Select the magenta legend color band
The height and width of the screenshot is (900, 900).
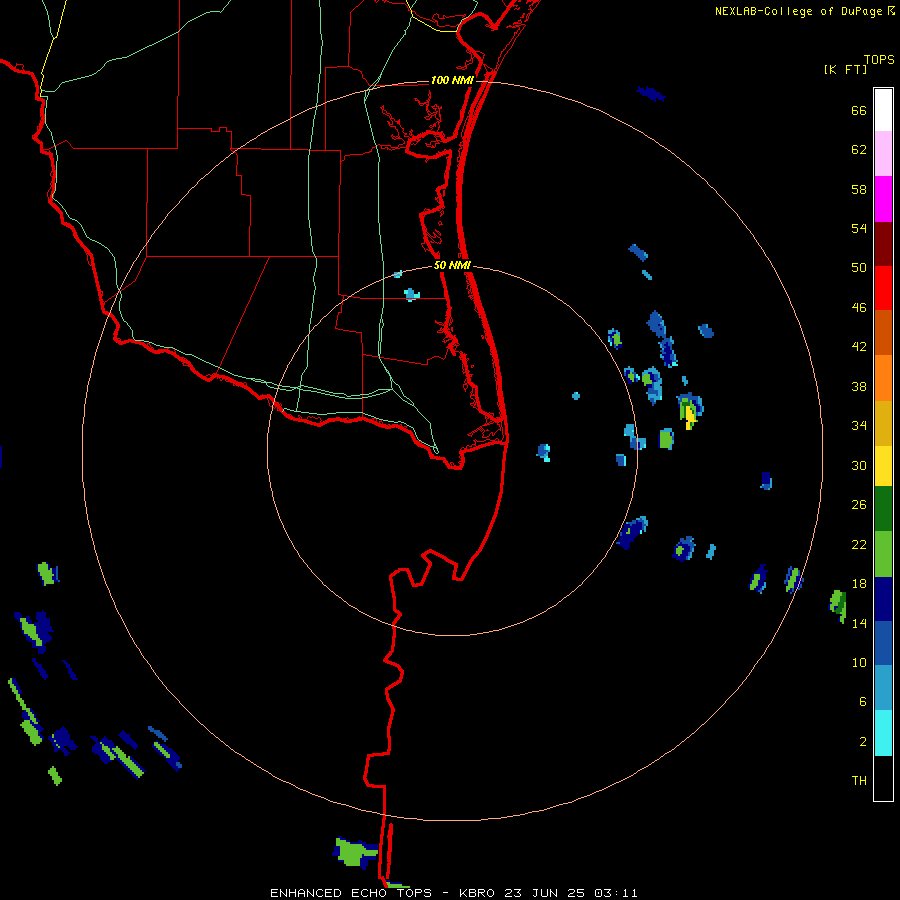click(x=883, y=199)
